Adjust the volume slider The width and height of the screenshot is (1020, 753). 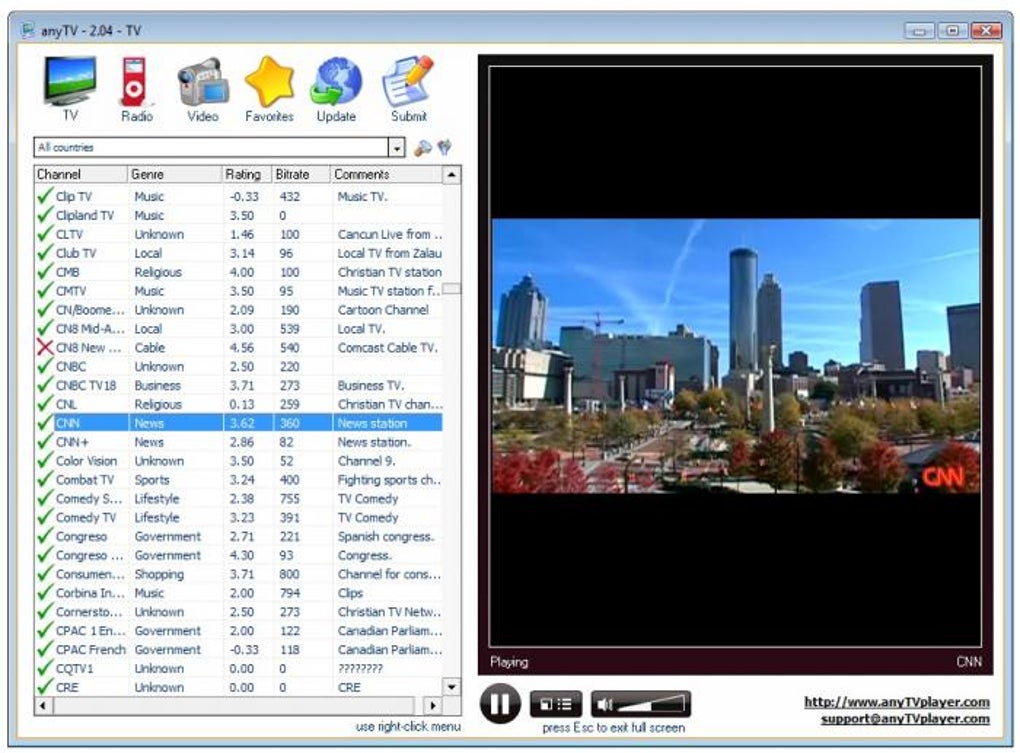[x=651, y=704]
